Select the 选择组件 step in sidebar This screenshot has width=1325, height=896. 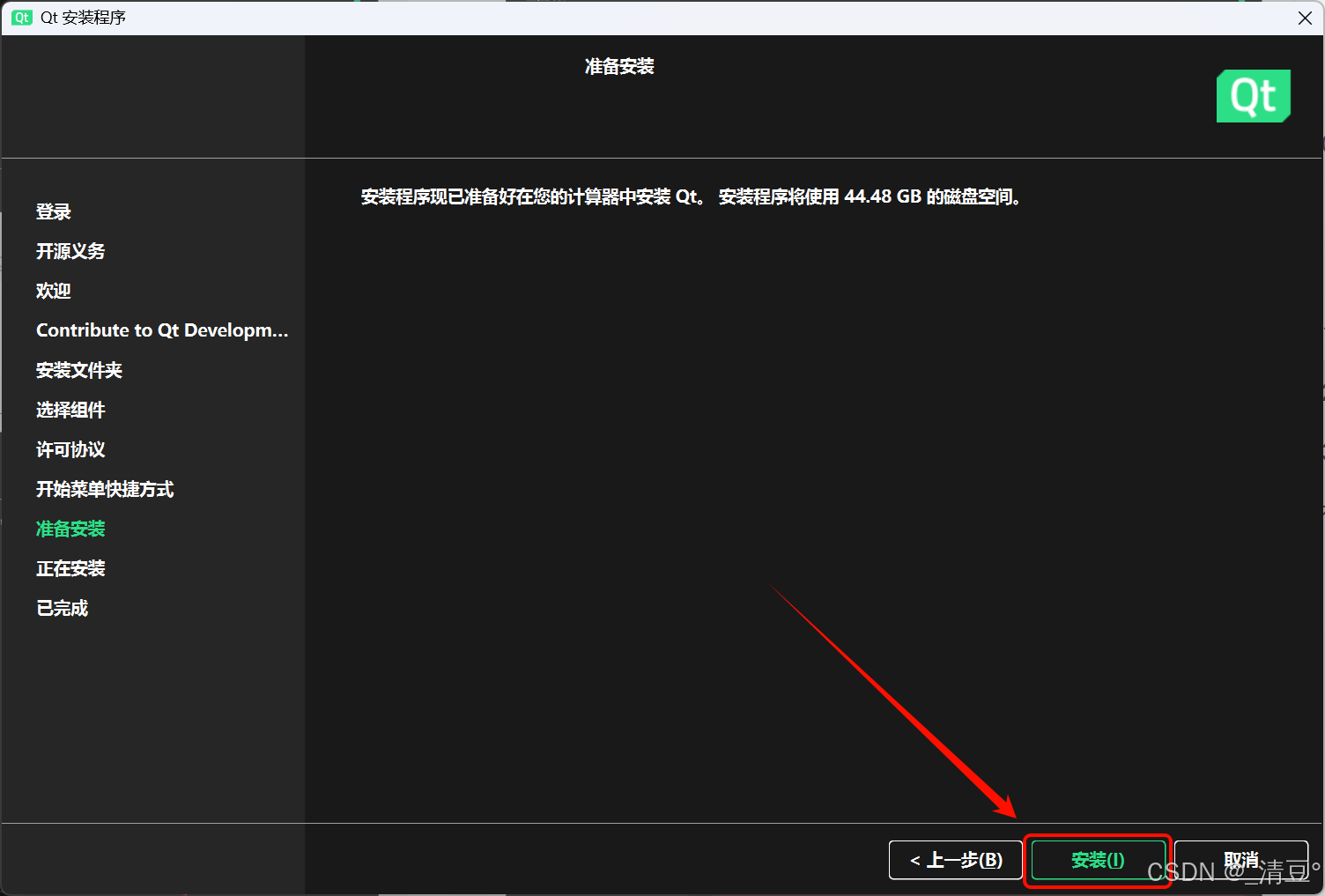pyautogui.click(x=70, y=410)
